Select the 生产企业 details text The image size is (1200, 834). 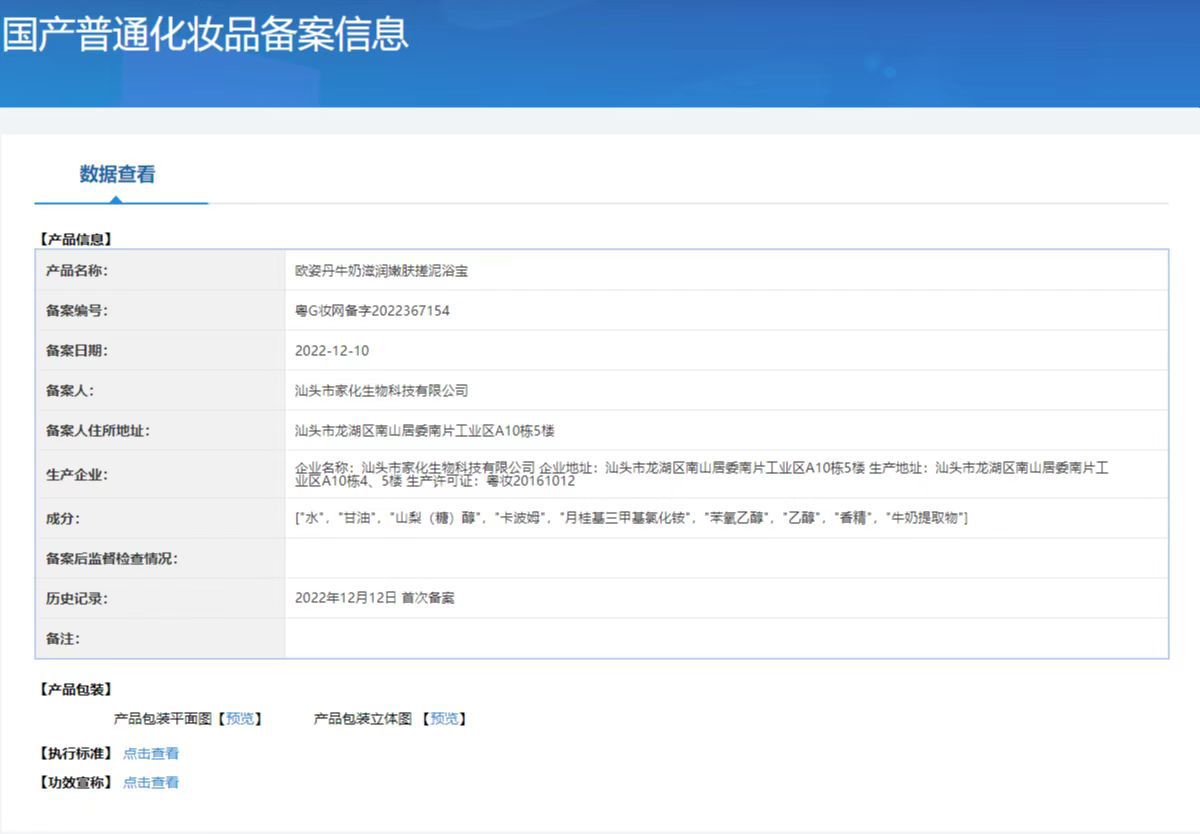704,474
